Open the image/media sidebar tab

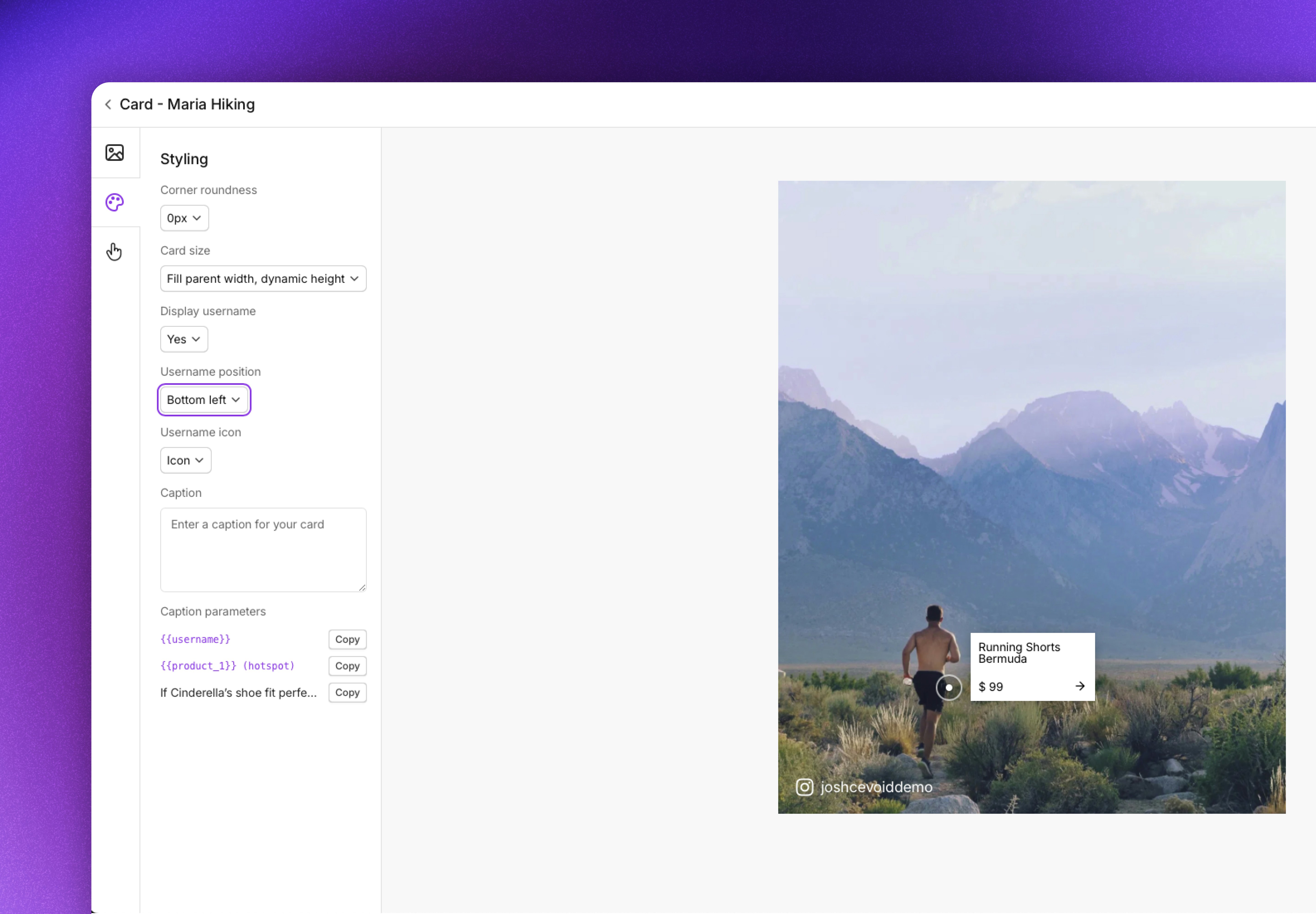tap(114, 152)
